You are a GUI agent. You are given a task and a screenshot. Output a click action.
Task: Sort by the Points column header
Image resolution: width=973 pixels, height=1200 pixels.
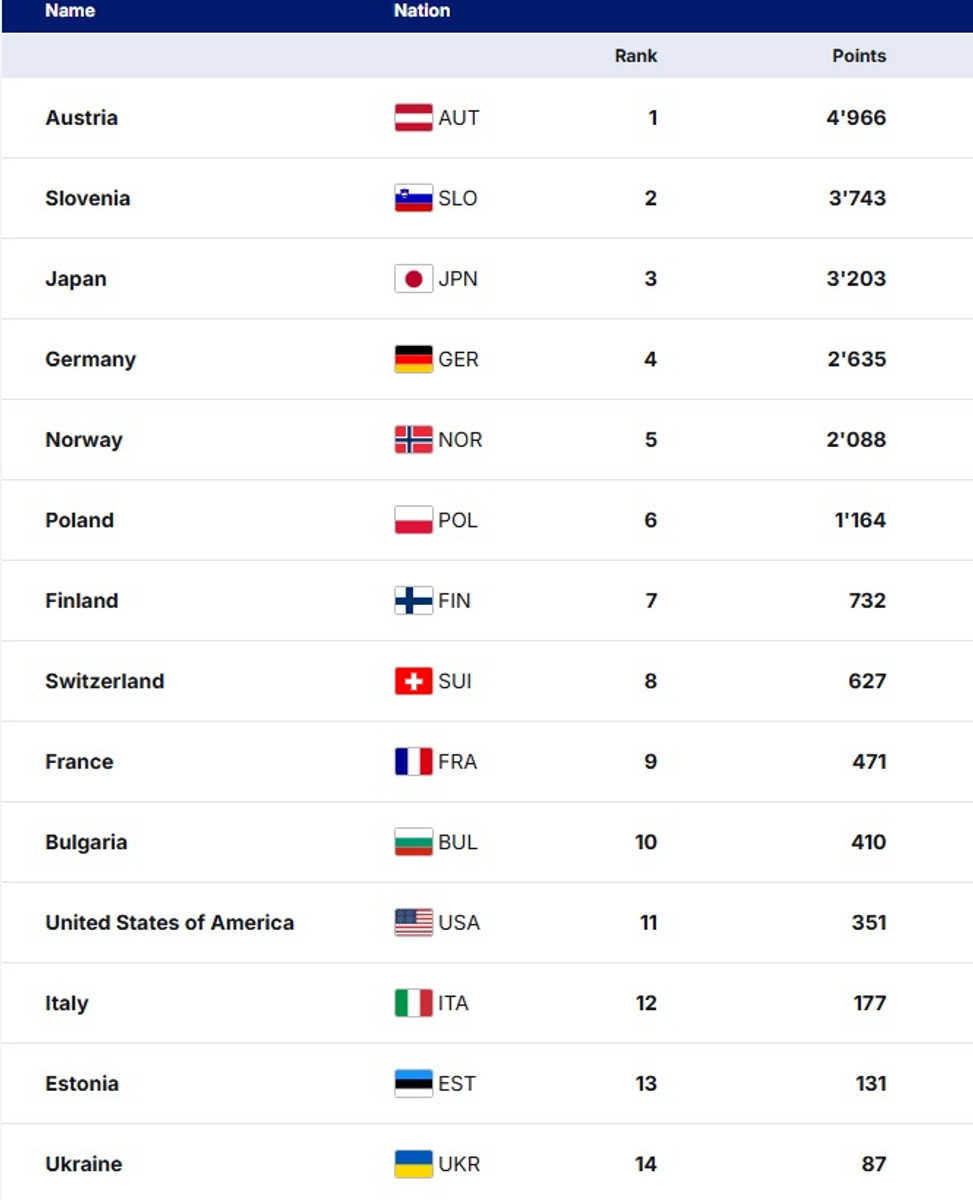pos(859,56)
